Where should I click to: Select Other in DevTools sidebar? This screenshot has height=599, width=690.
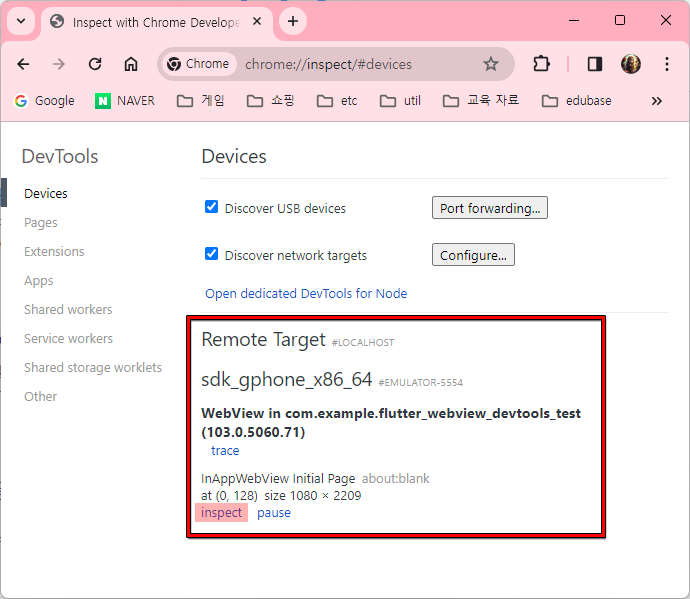pos(40,397)
